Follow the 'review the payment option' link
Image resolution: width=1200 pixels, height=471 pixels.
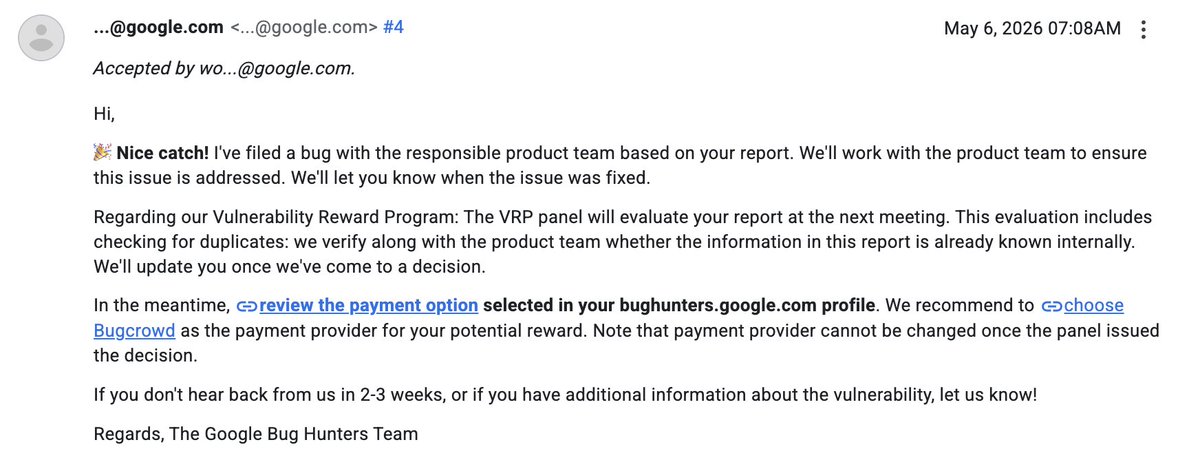click(368, 305)
